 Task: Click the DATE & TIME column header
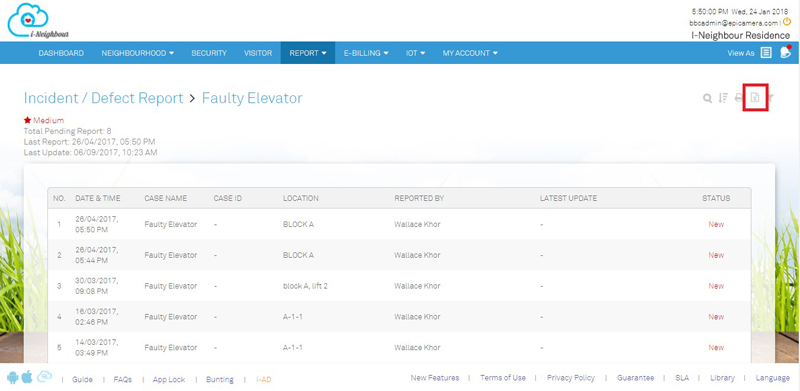pyautogui.click(x=98, y=198)
